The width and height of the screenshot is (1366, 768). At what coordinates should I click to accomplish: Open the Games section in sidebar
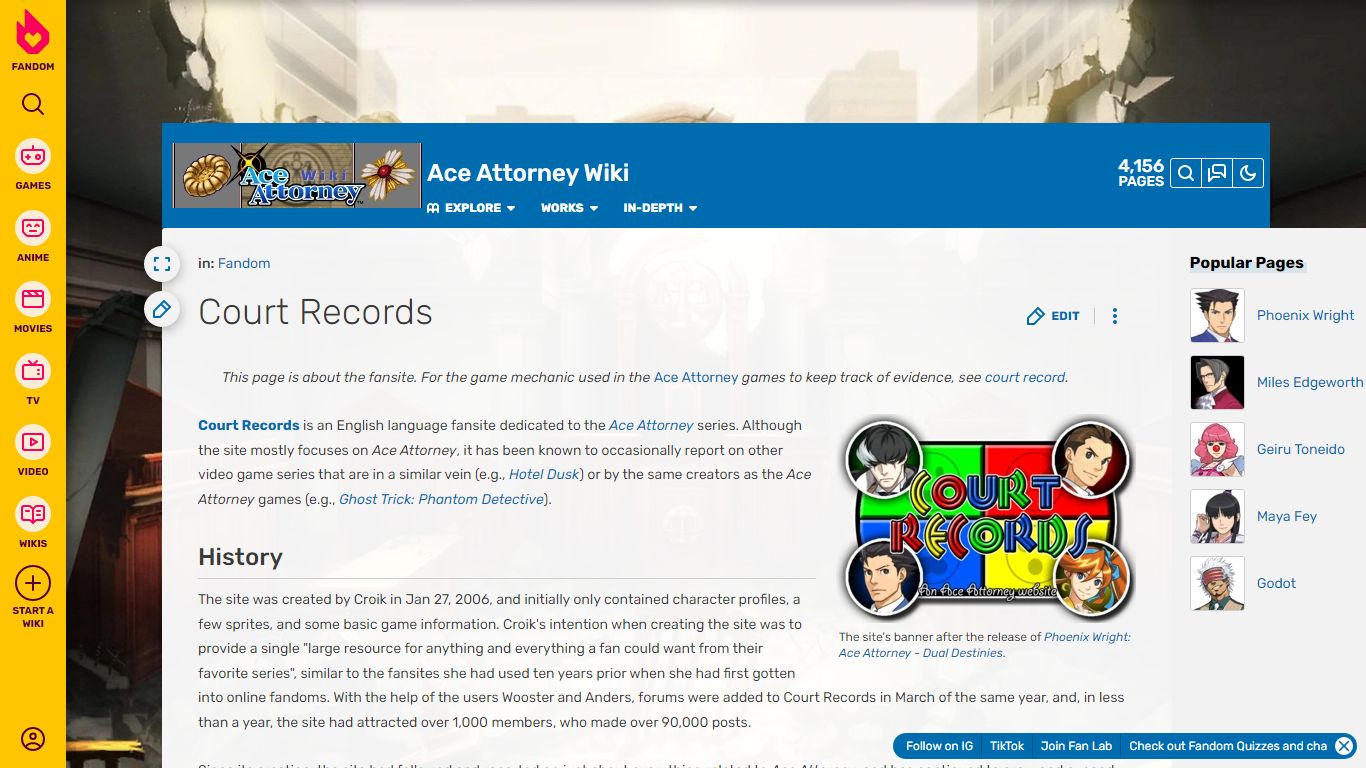(33, 165)
